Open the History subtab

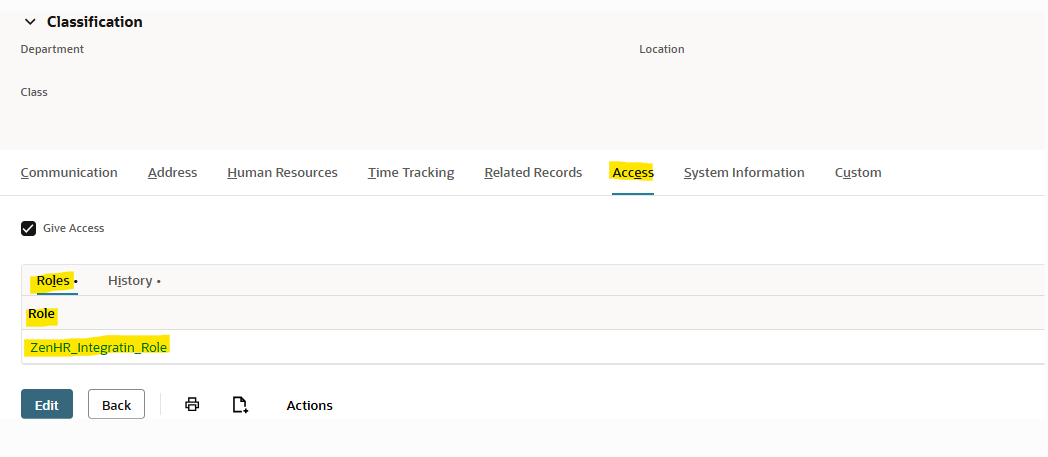coord(130,281)
